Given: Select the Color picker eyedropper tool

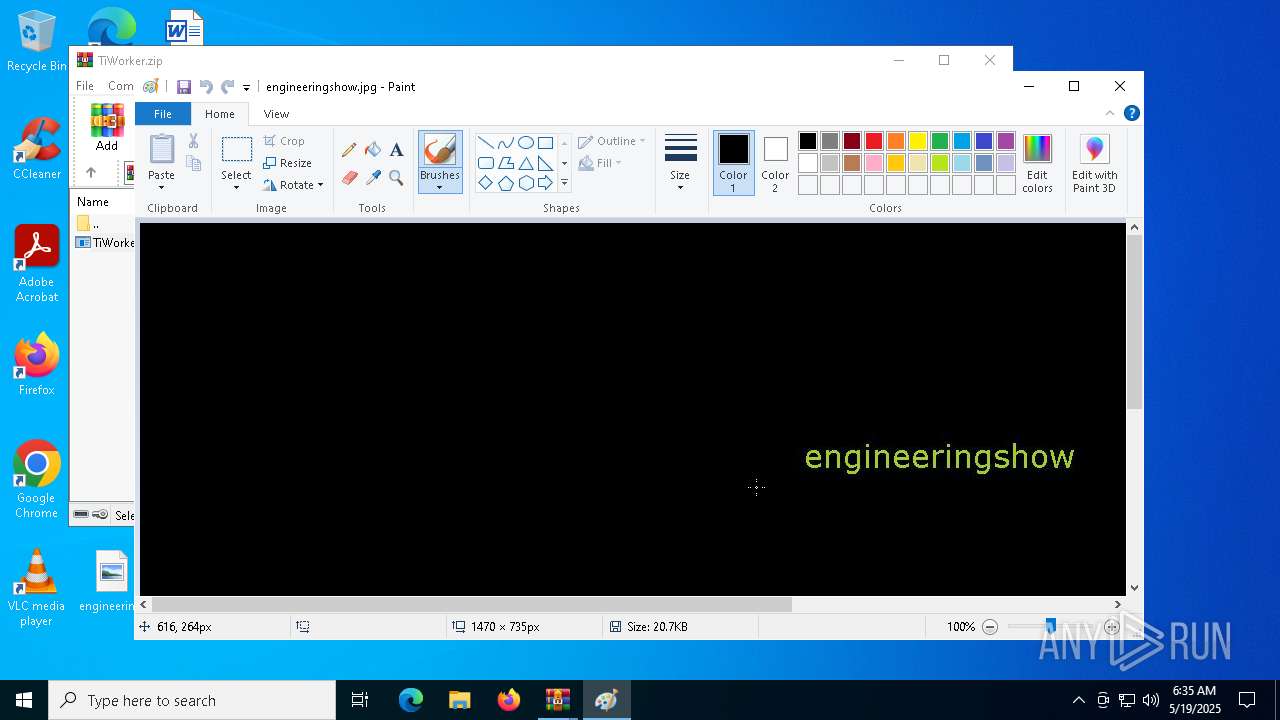Looking at the screenshot, I should click(x=373, y=178).
